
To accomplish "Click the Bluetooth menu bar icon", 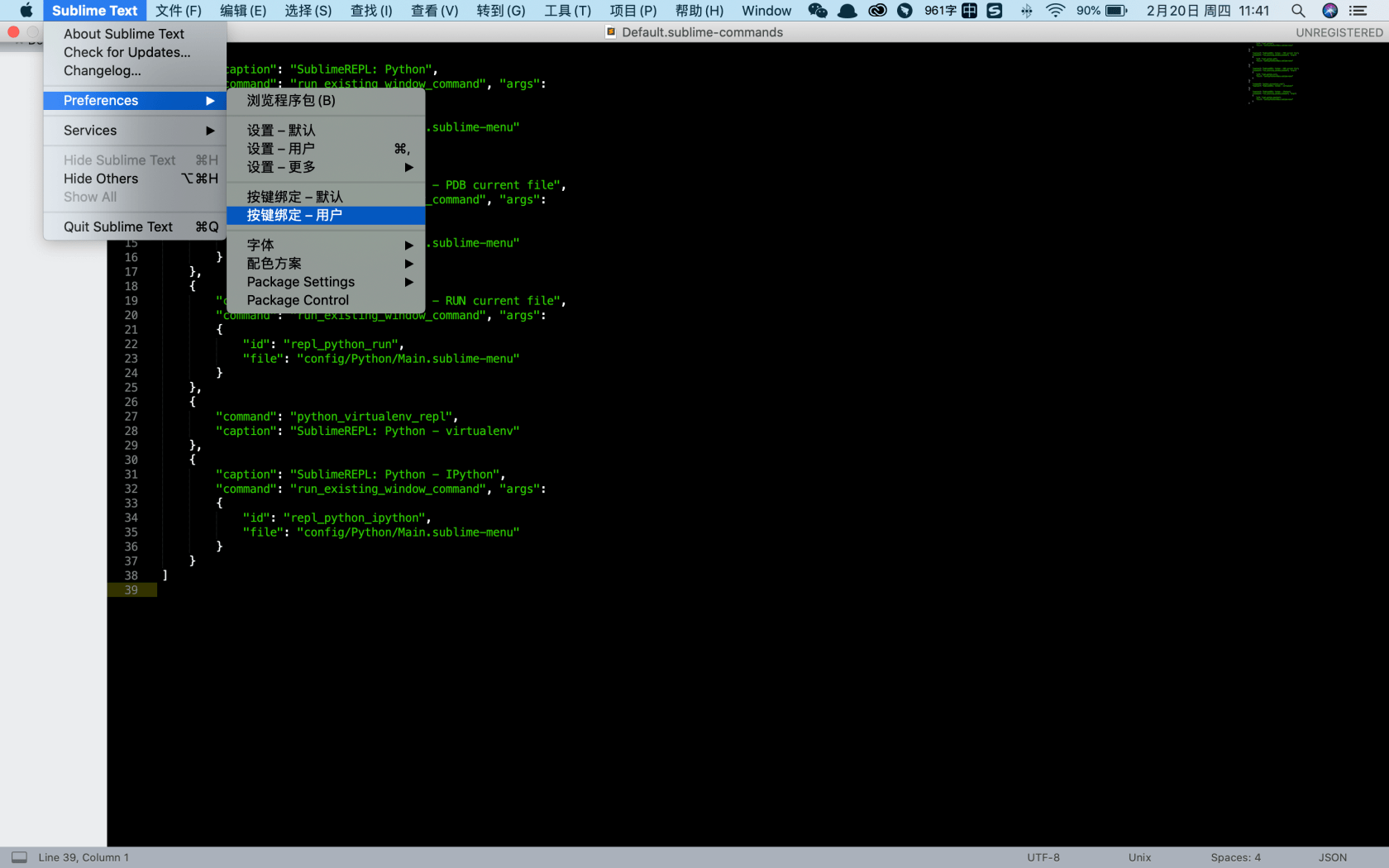I will tap(1026, 11).
